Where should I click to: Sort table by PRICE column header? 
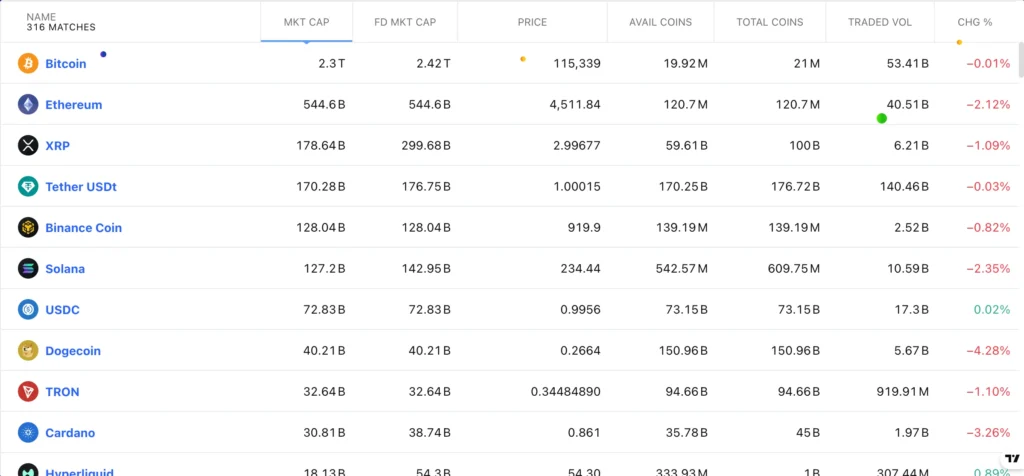tap(532, 22)
